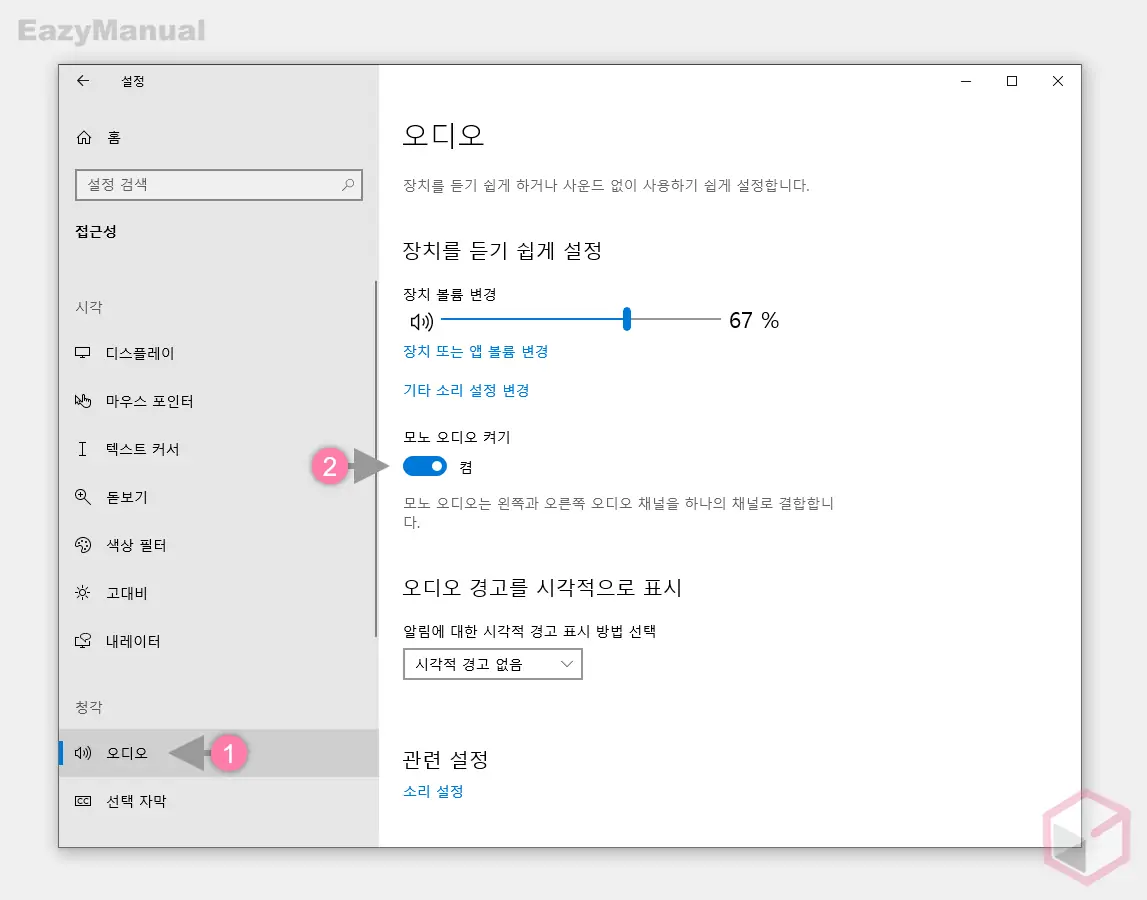Click the 오디오 page title
The image size is (1147, 900).
coord(443,135)
